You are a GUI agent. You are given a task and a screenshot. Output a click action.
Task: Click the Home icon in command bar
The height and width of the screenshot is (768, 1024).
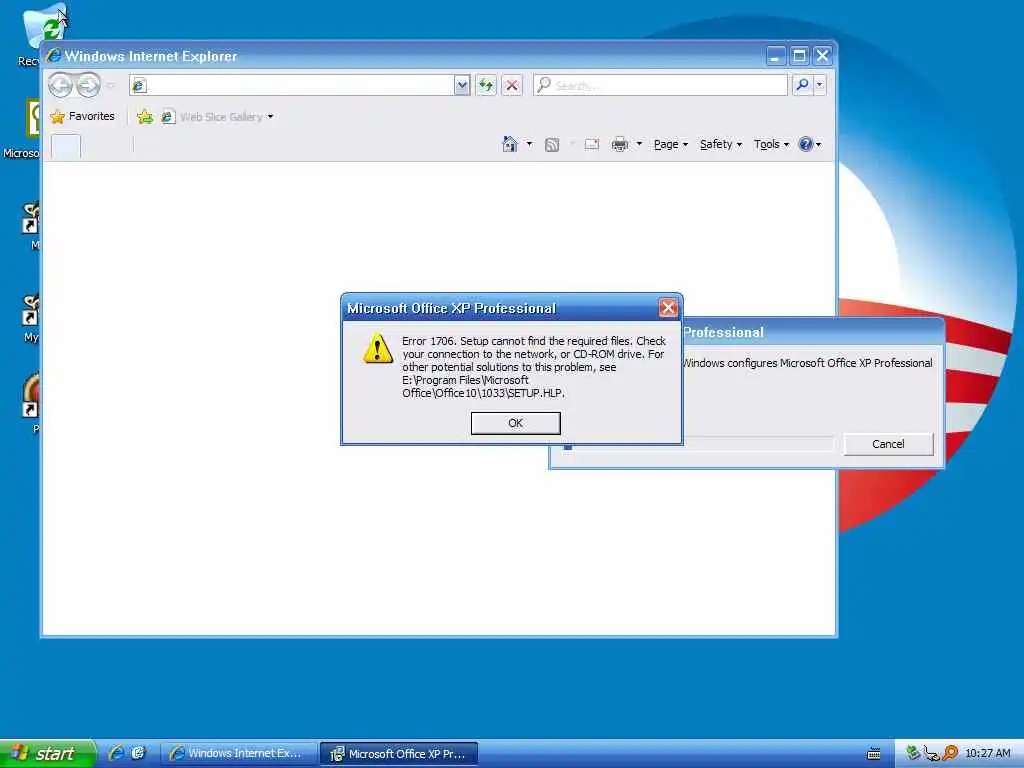click(x=510, y=144)
